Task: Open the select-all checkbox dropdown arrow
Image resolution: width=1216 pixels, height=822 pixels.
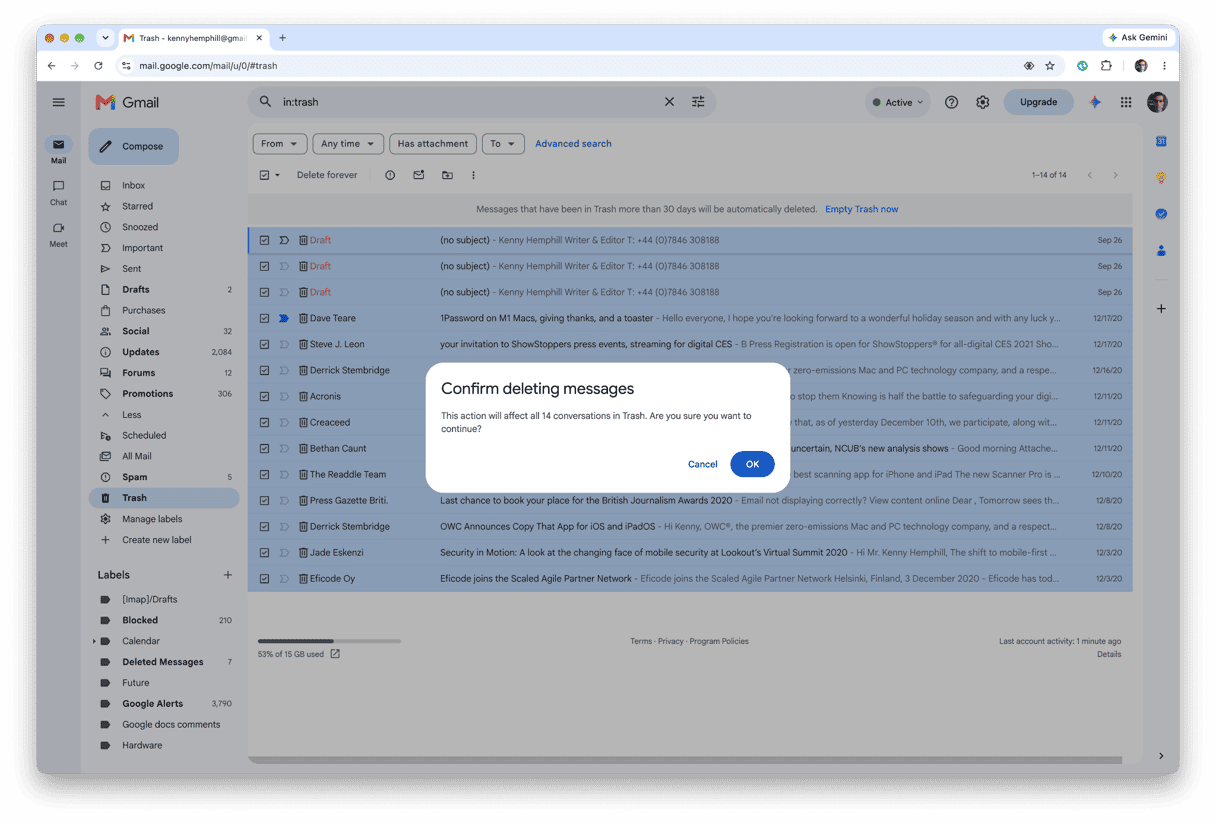Action: click(x=277, y=175)
